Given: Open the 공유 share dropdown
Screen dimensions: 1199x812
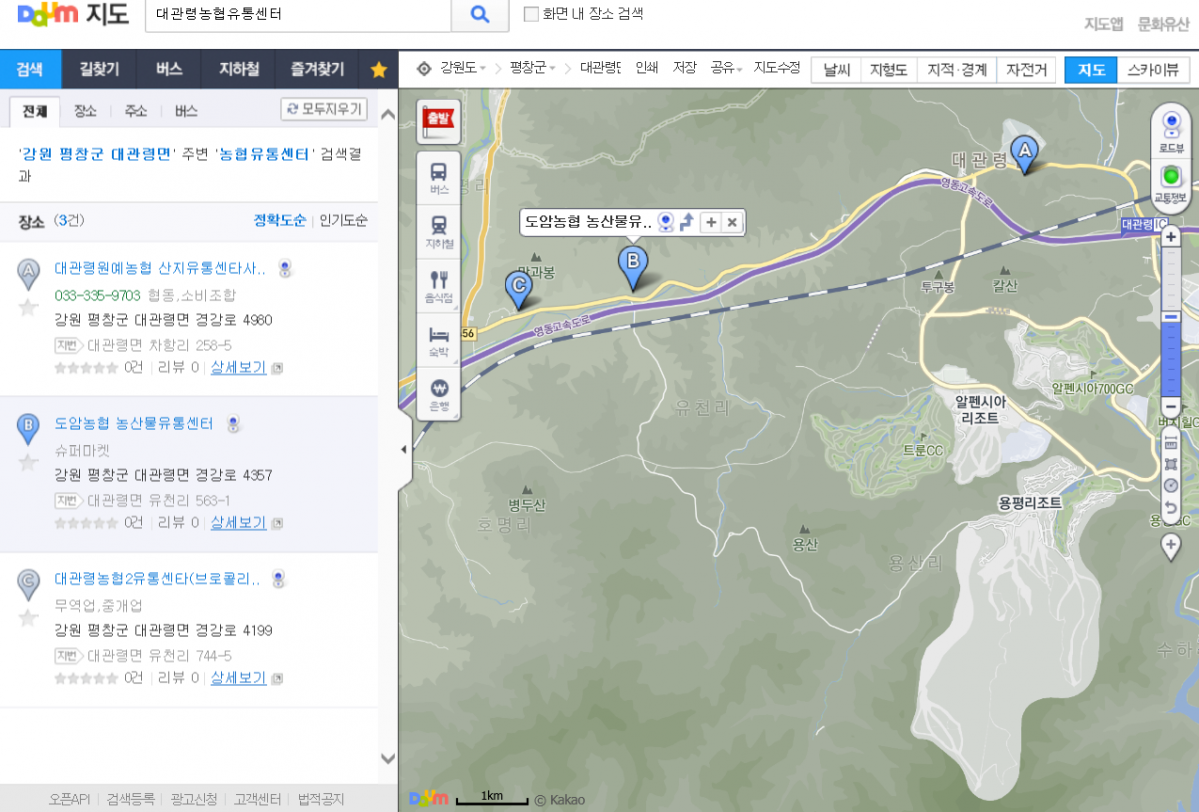Looking at the screenshot, I should click(726, 68).
